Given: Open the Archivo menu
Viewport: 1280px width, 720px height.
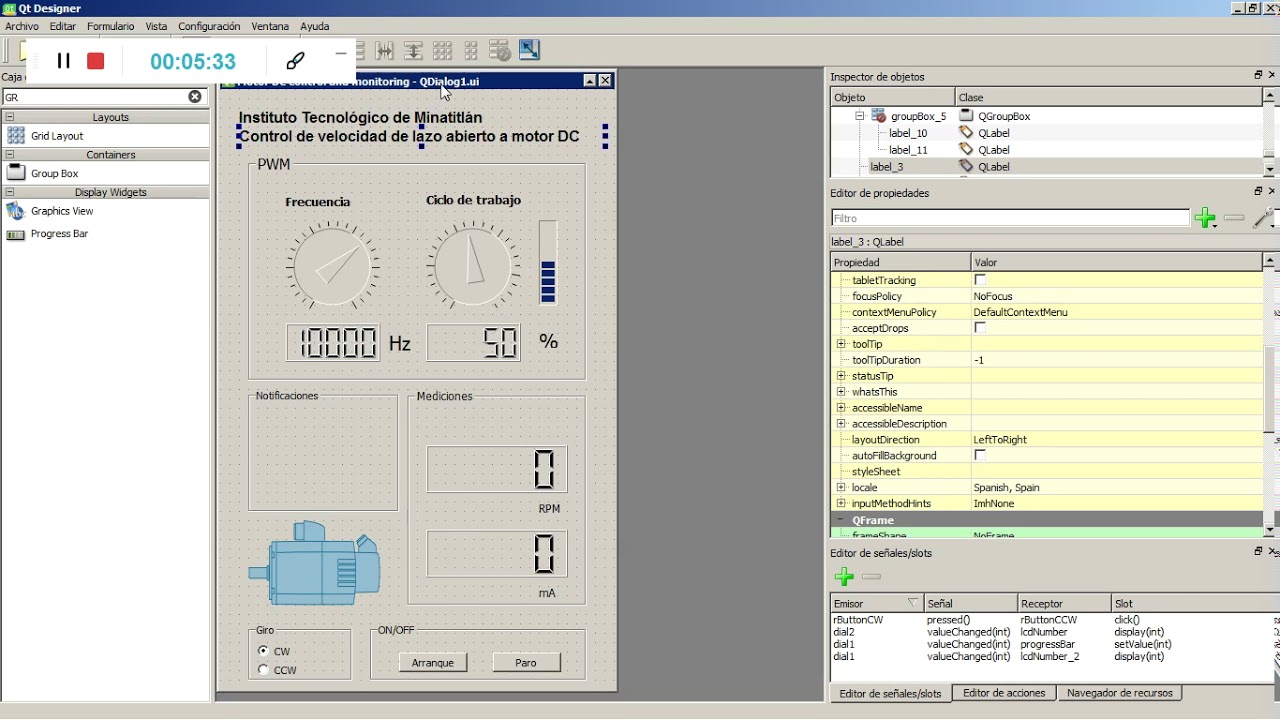Looking at the screenshot, I should point(22,26).
